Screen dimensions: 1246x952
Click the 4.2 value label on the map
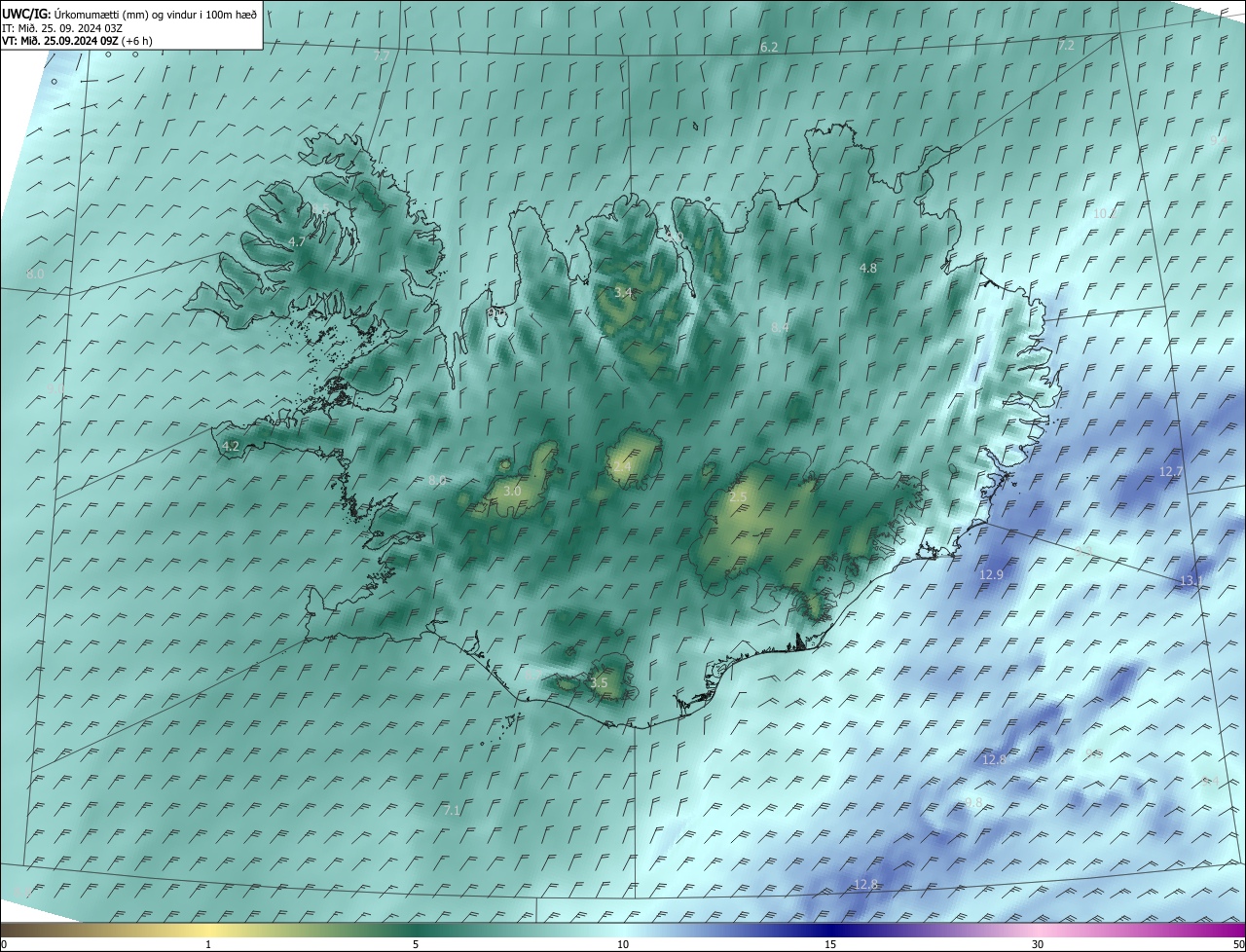click(231, 446)
